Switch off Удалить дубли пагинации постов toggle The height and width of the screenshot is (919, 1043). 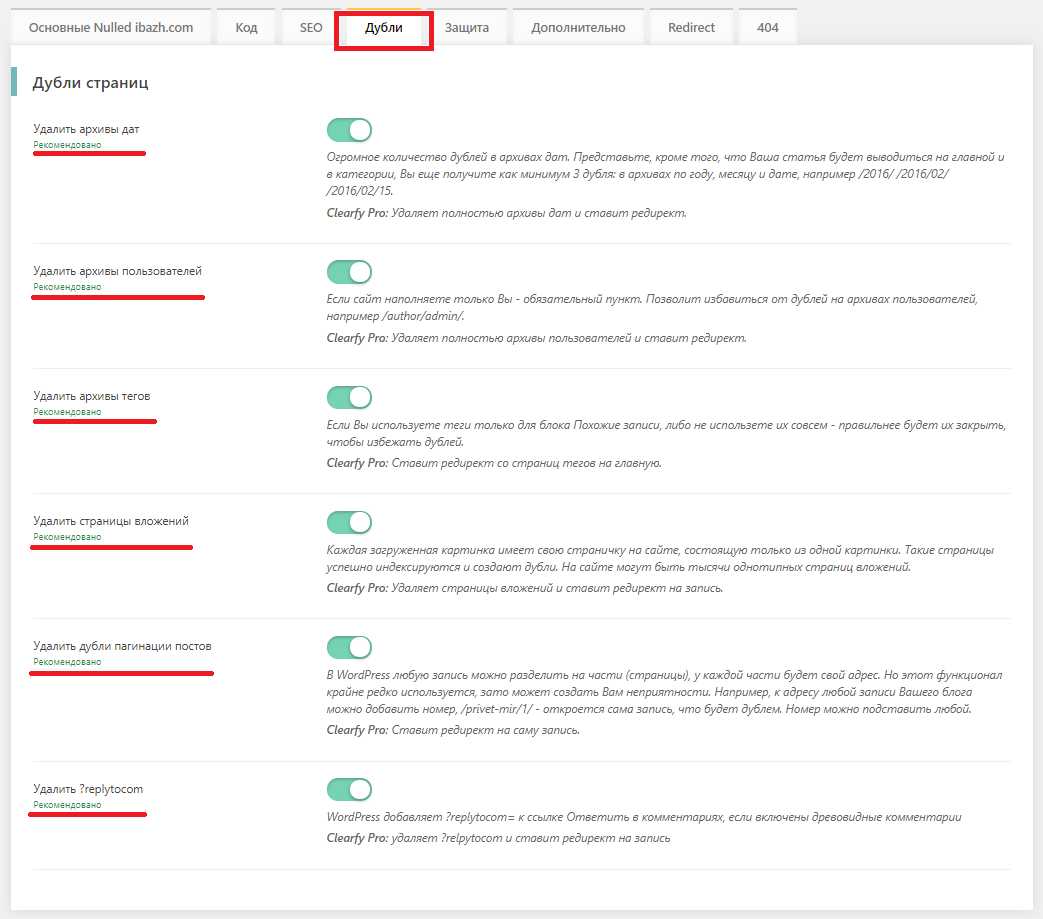click(349, 647)
